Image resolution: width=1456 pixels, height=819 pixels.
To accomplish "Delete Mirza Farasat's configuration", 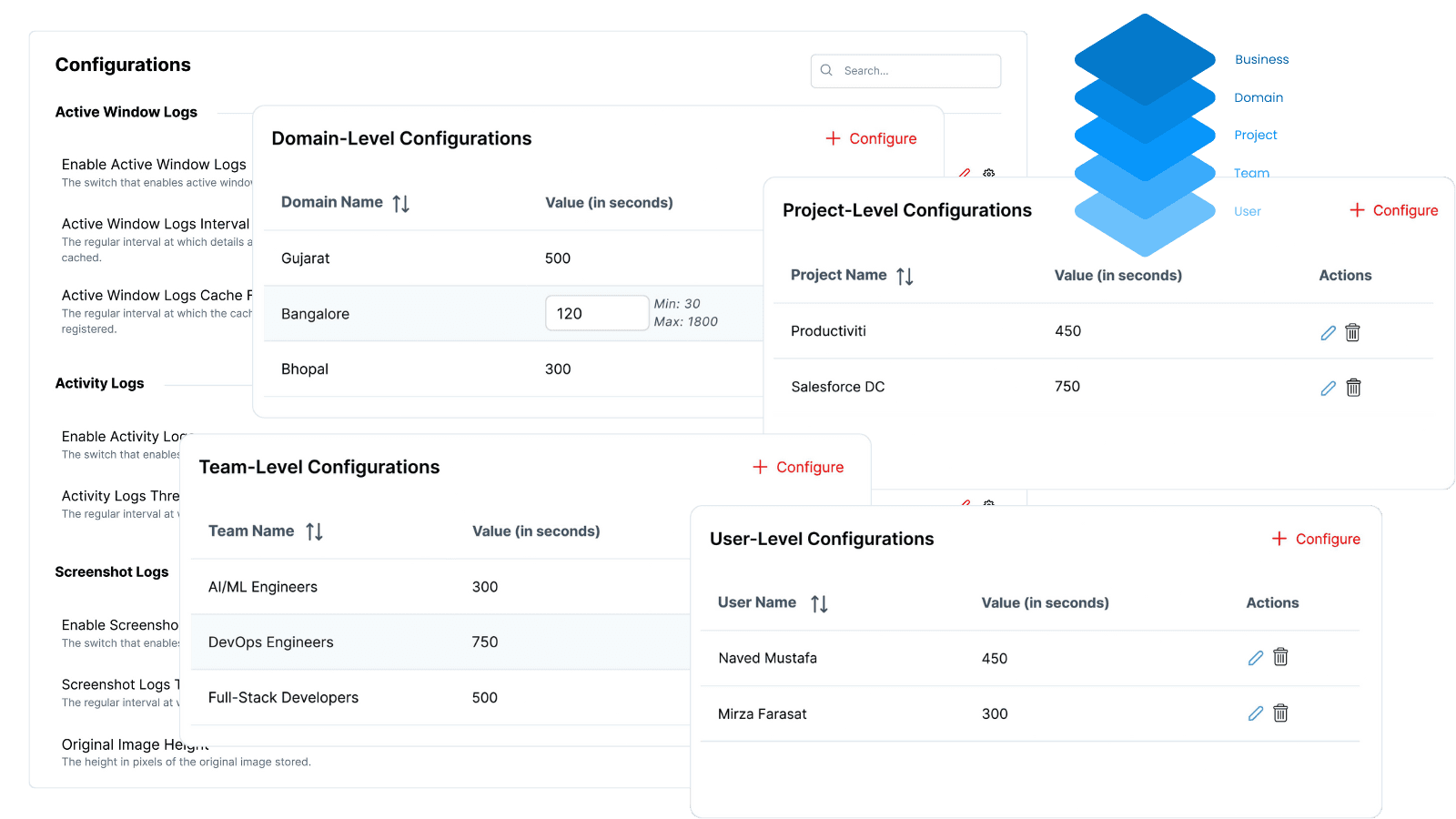I will point(1280,713).
